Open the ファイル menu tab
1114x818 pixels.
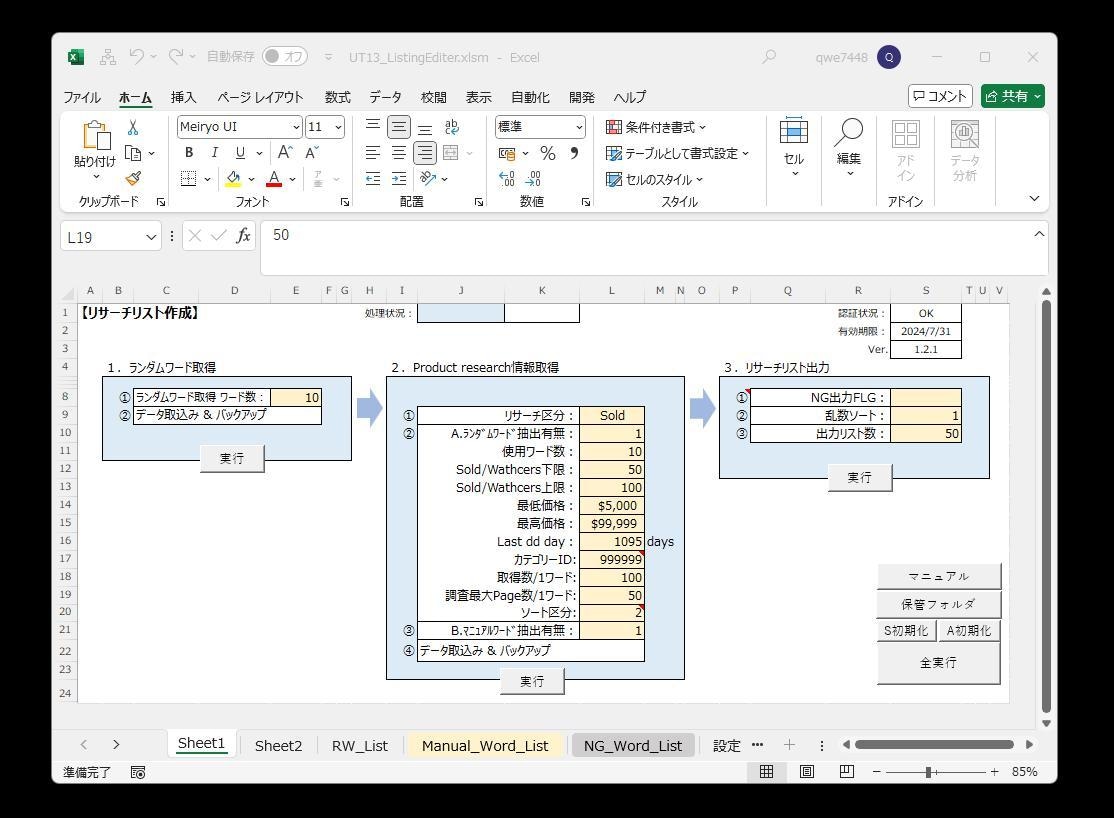(x=82, y=97)
